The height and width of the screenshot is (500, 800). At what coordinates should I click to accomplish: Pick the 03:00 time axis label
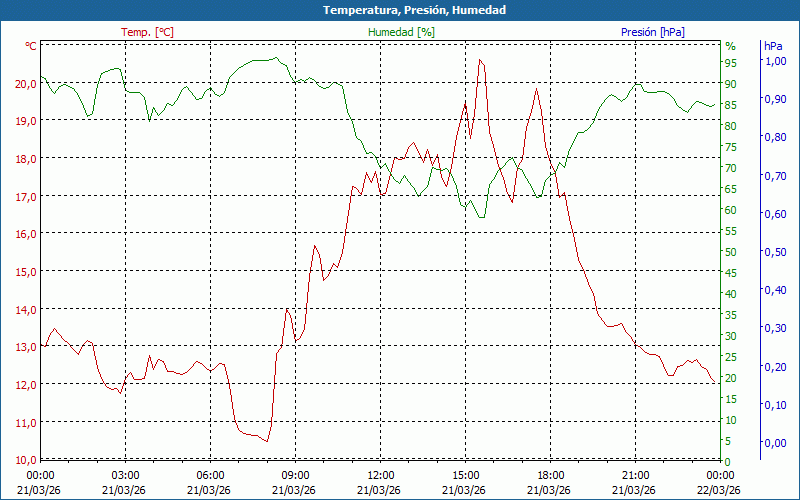(x=125, y=475)
